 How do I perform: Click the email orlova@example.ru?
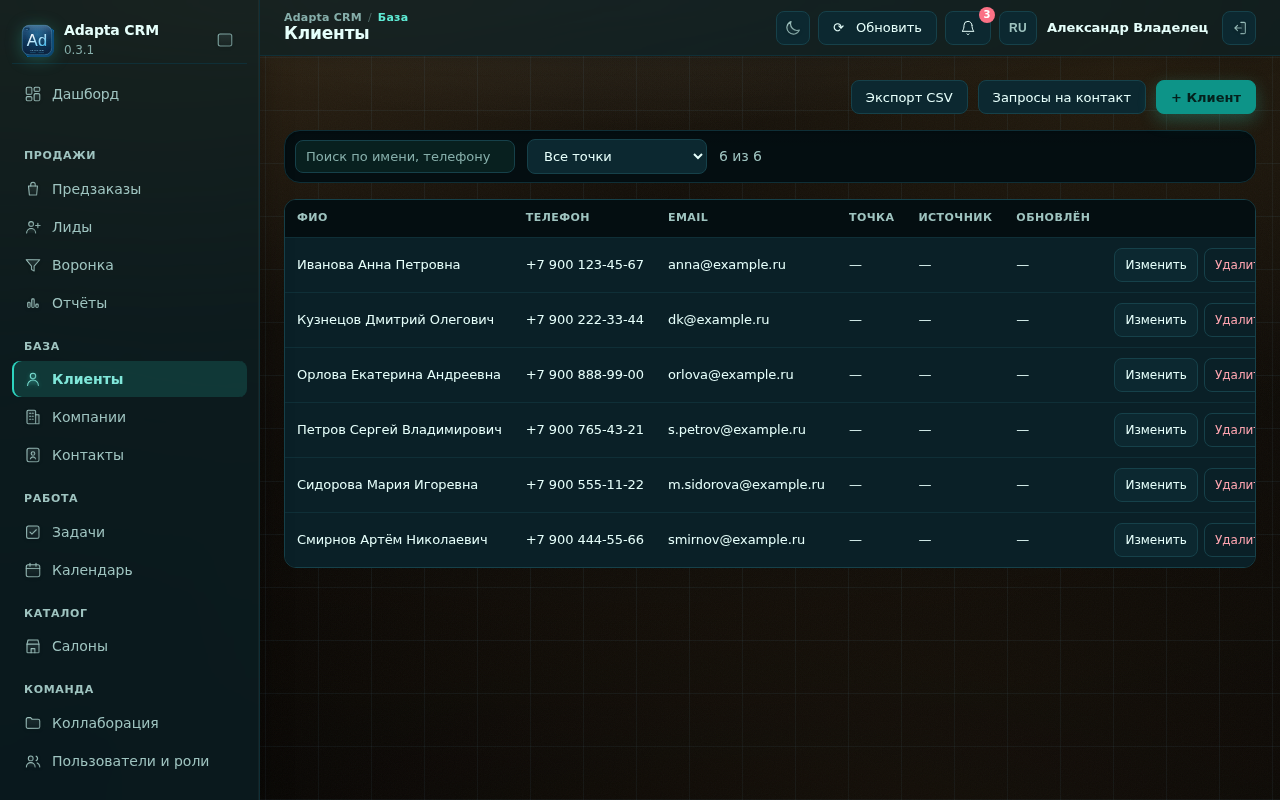731,375
